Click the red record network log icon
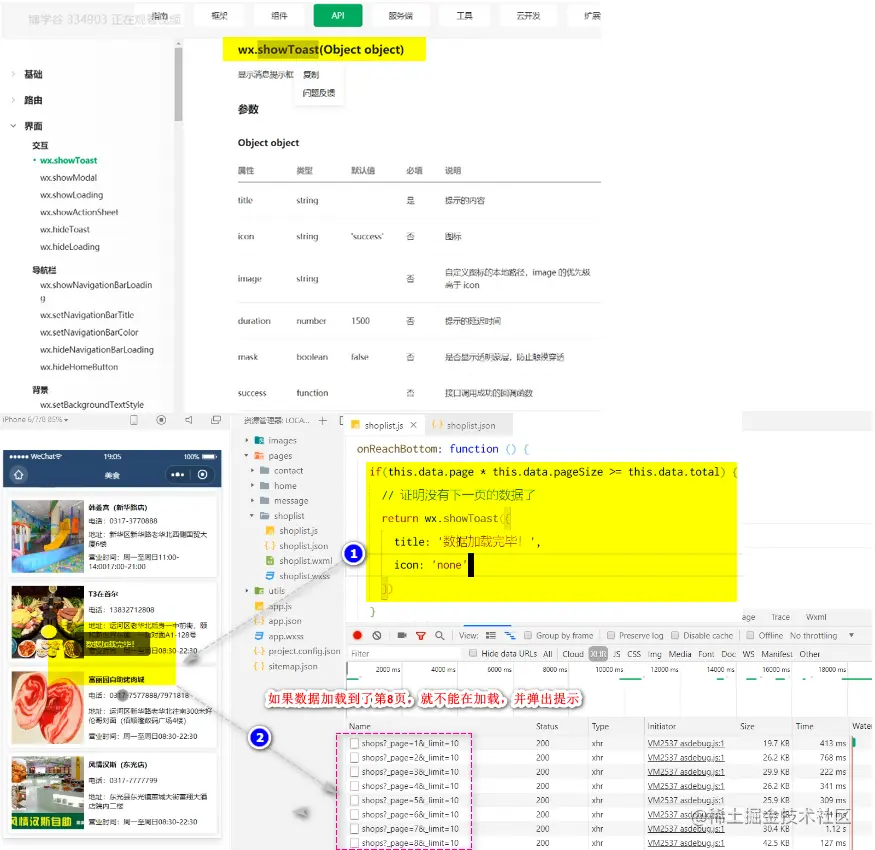Image resolution: width=875 pixels, height=850 pixels. click(x=357, y=635)
